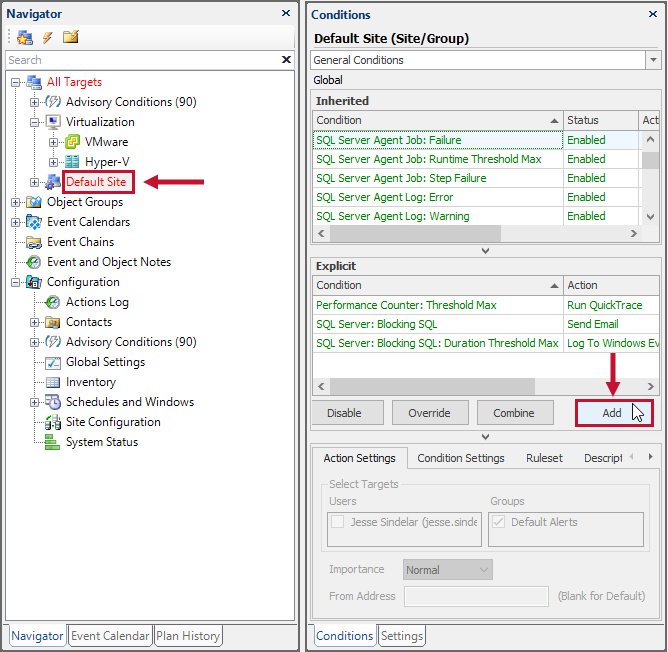668x652 pixels.
Task: Click the Default Site gear icon
Action: (x=53, y=182)
